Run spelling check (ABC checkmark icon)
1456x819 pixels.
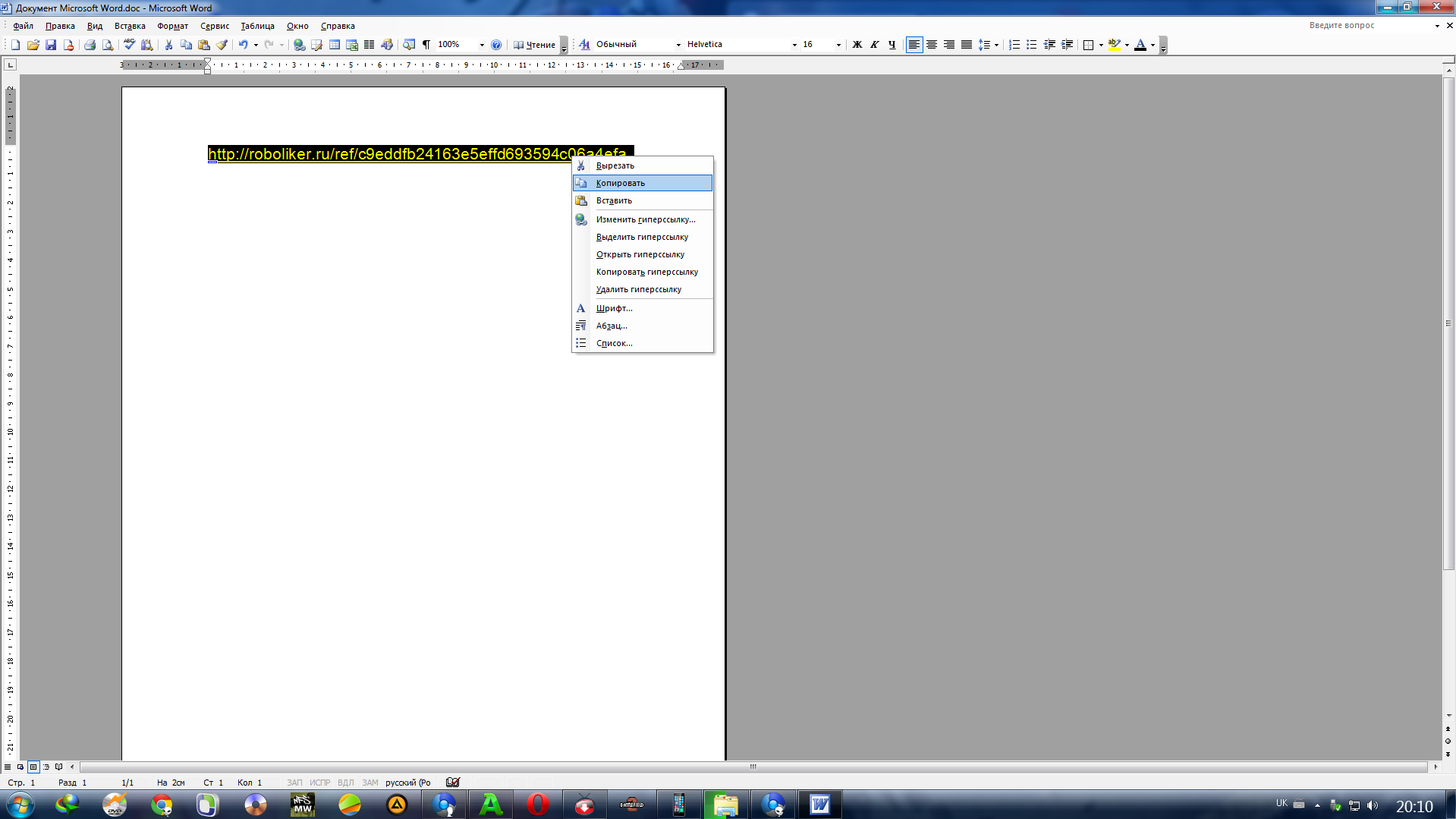click(x=129, y=45)
